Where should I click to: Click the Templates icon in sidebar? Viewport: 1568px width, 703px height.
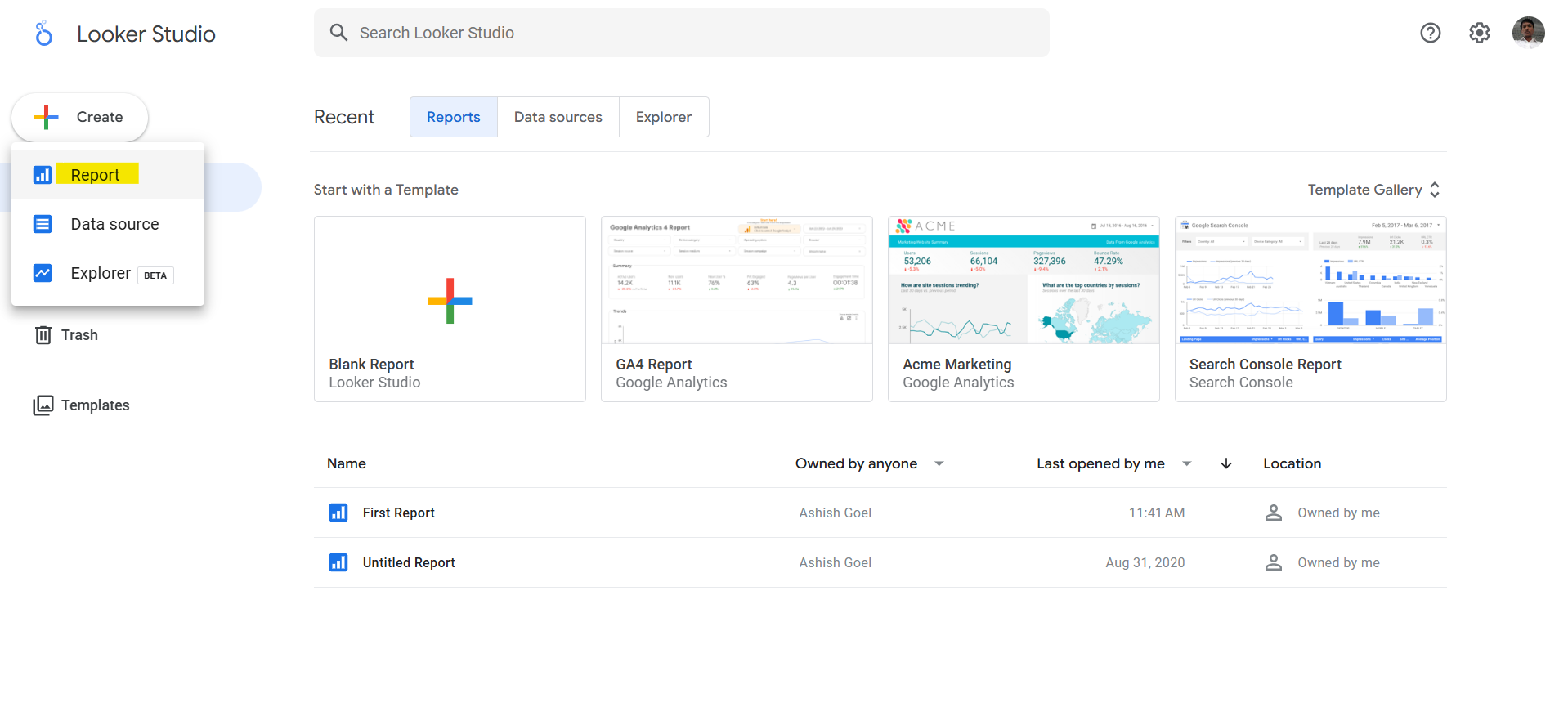tap(43, 405)
